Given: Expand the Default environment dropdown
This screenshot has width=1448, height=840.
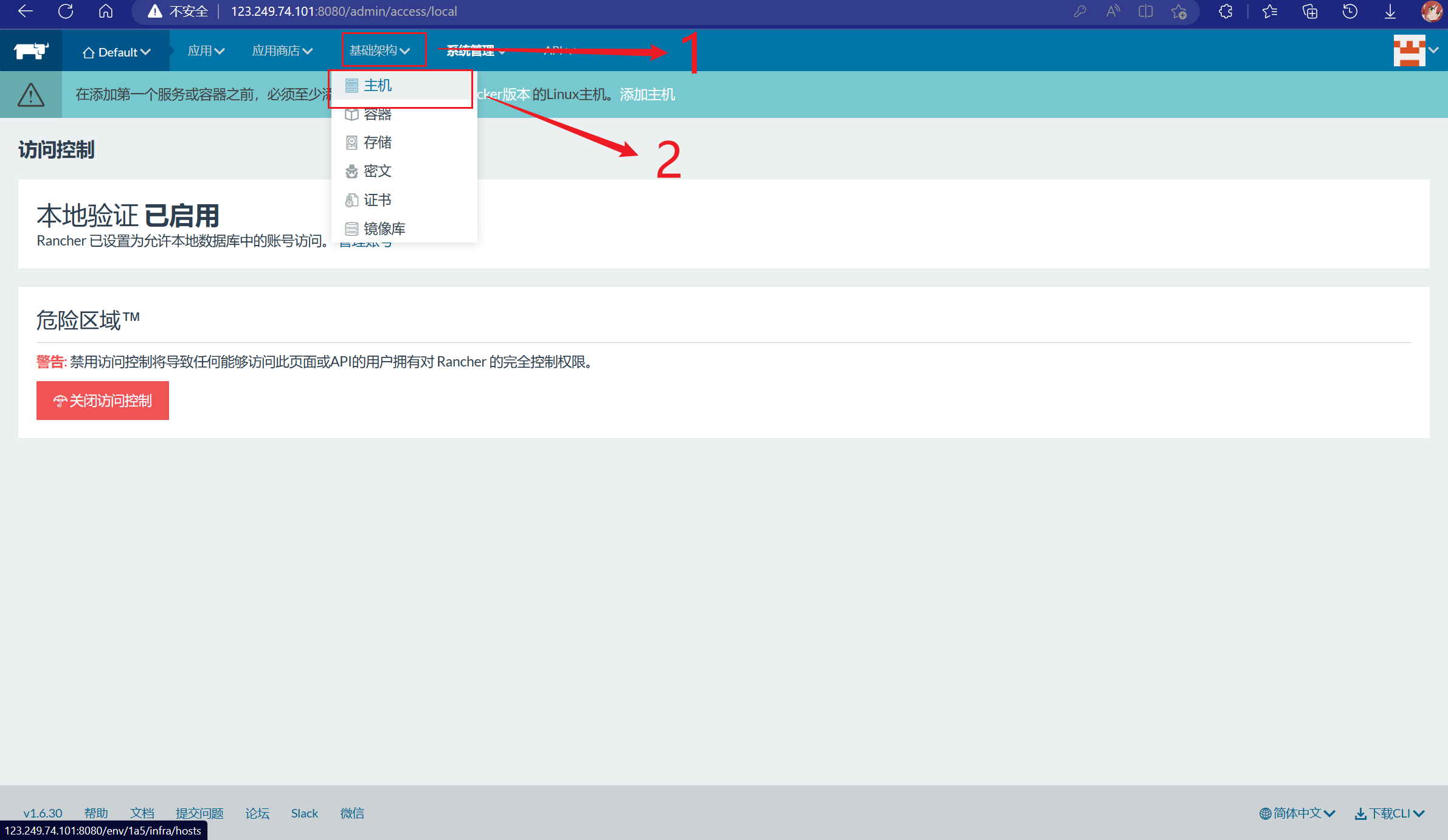Looking at the screenshot, I should coord(116,52).
